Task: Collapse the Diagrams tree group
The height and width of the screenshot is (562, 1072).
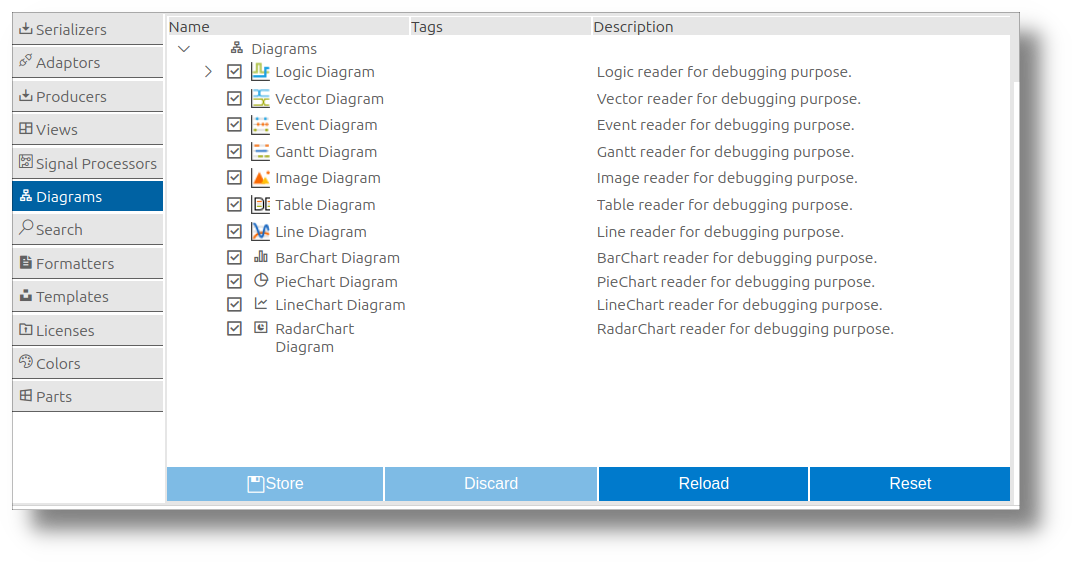Action: [184, 49]
